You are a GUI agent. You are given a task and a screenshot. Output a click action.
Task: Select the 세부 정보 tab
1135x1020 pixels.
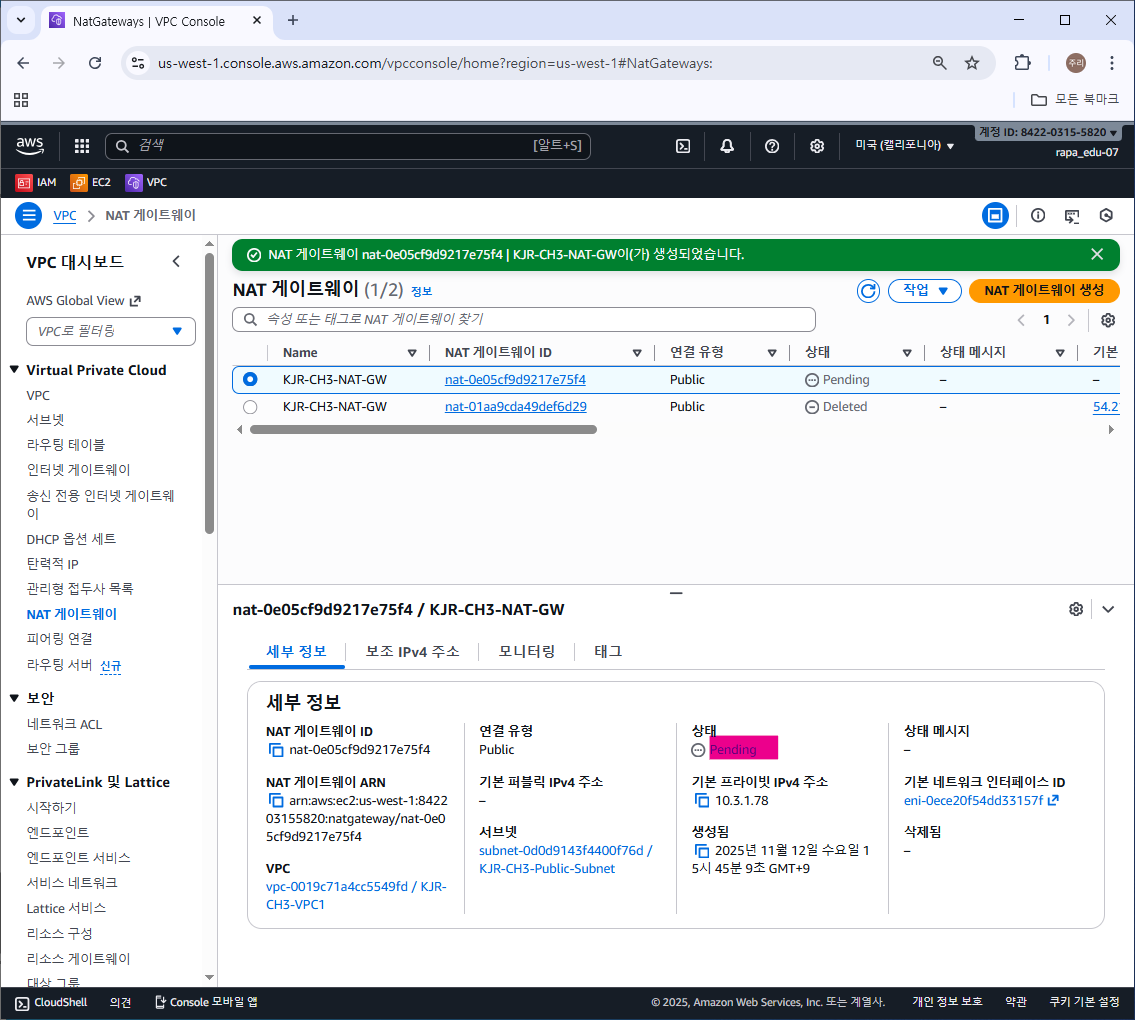click(297, 652)
